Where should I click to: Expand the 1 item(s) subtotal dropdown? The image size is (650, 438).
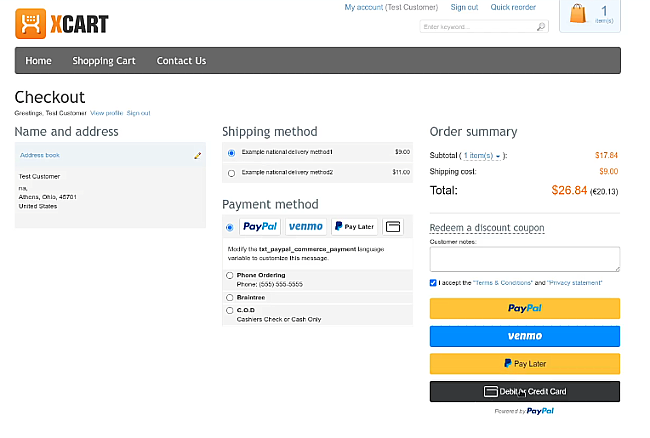(x=482, y=156)
